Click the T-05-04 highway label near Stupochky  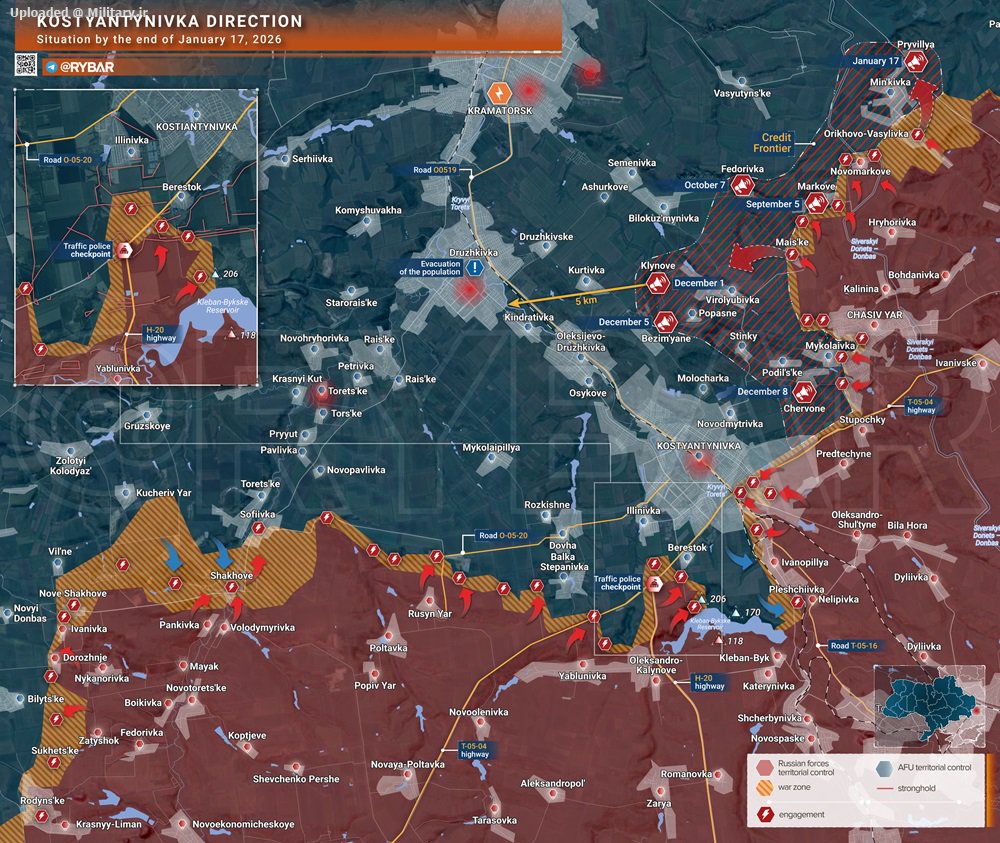(921, 406)
